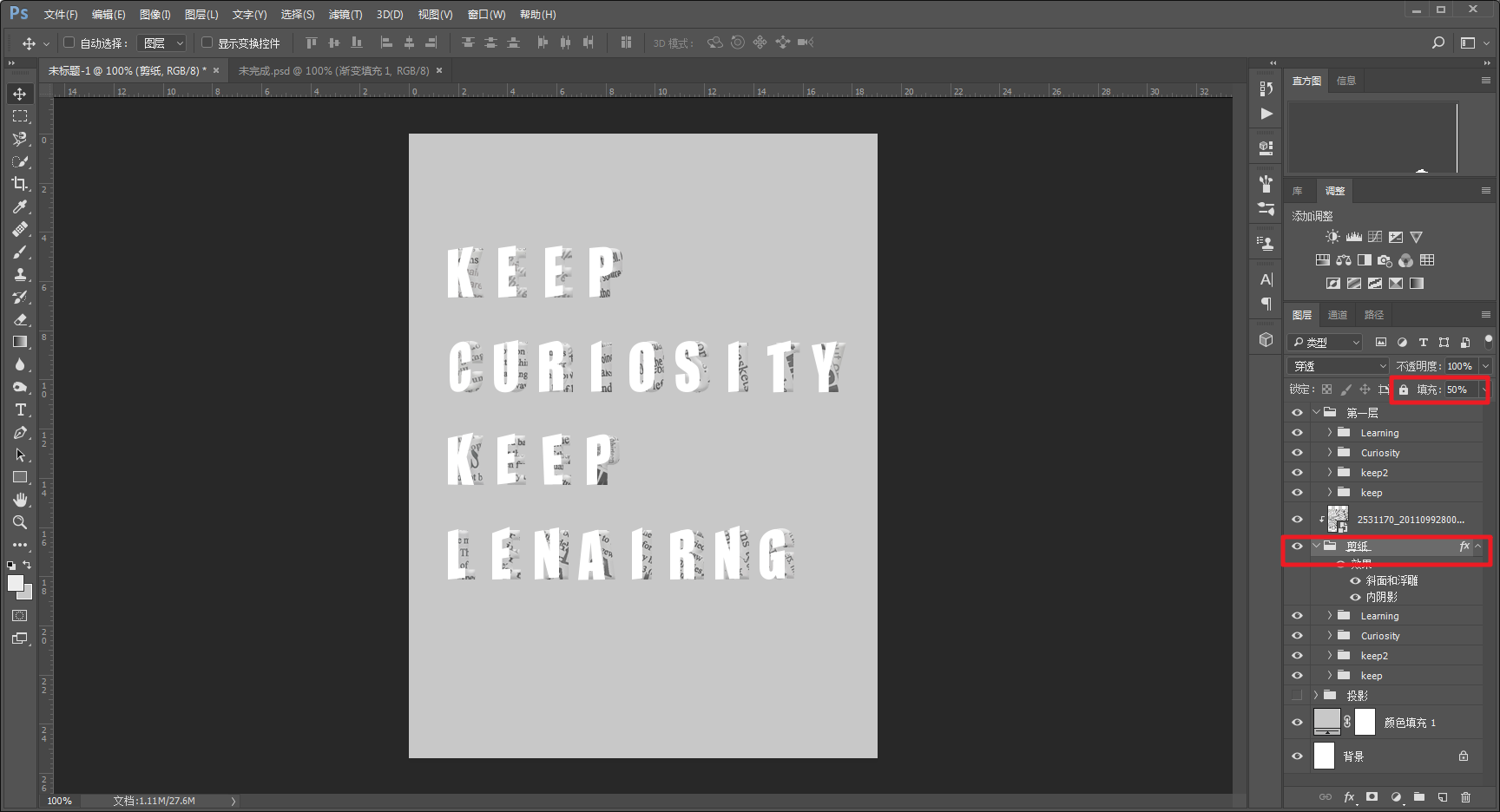This screenshot has width=1500, height=812.
Task: Open the foreground color swatch
Action: [x=16, y=583]
